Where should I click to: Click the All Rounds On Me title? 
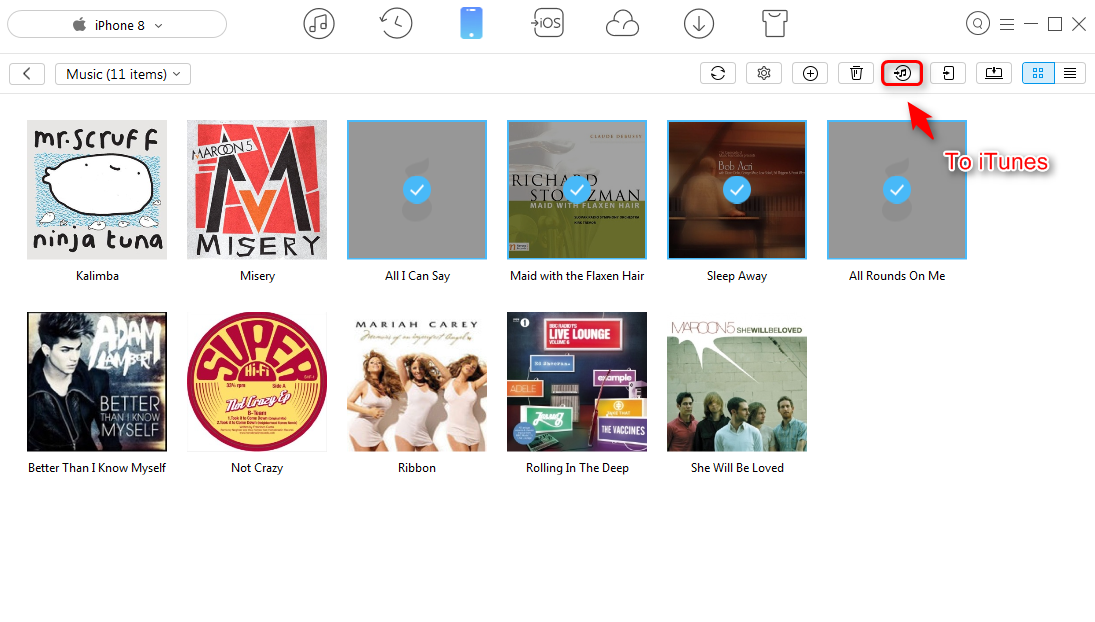pos(897,276)
